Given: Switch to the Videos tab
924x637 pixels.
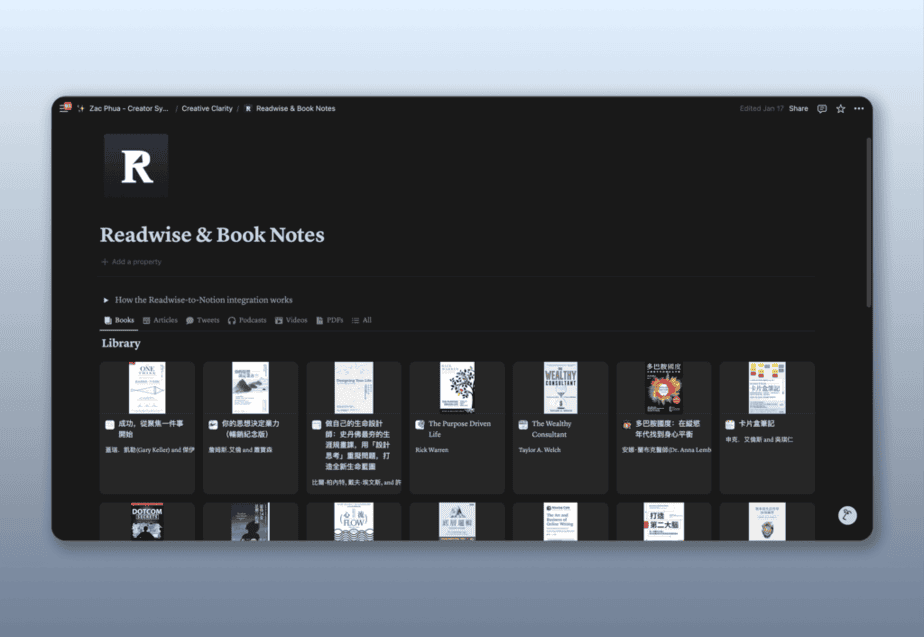Looking at the screenshot, I should (x=291, y=320).
